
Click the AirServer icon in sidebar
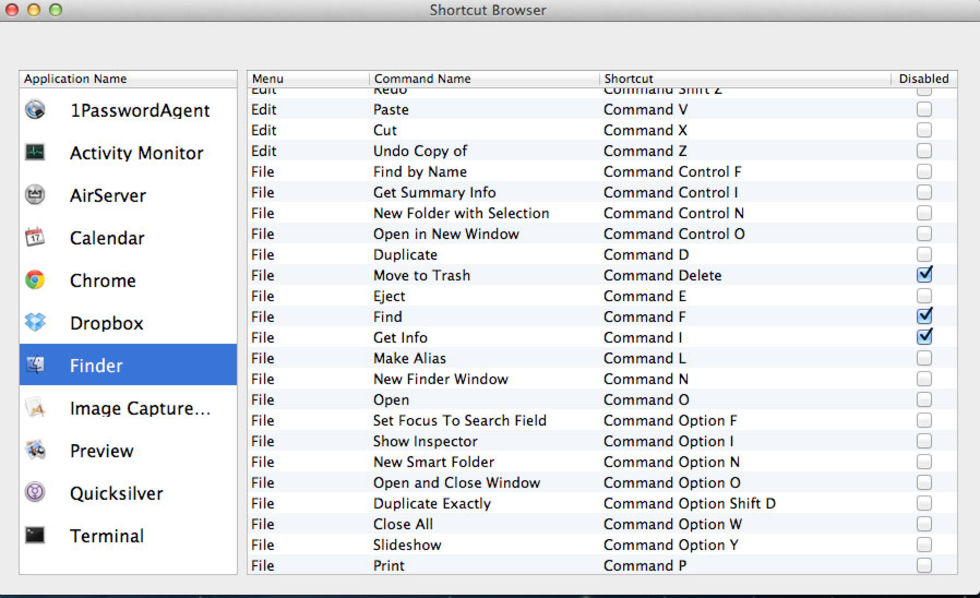coord(36,195)
